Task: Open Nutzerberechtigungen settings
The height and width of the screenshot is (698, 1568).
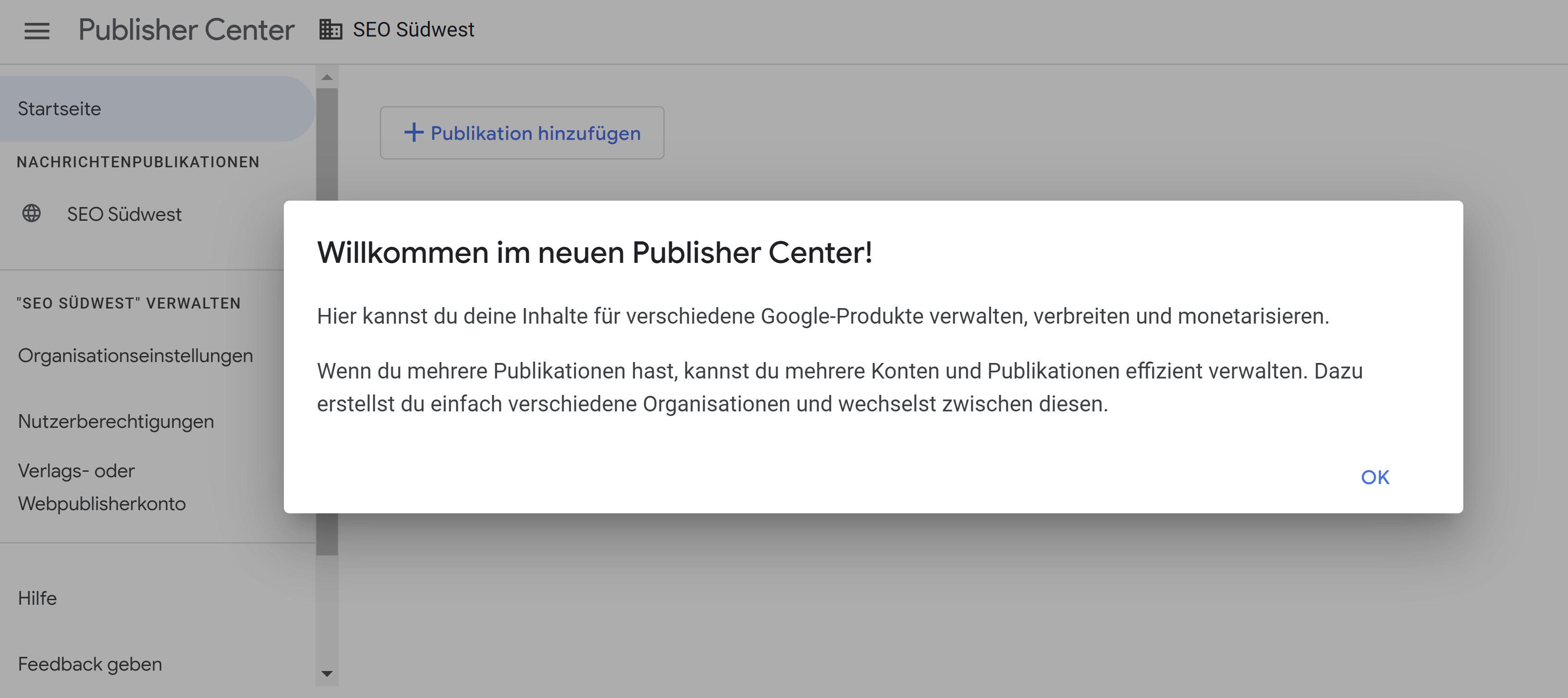Action: (x=116, y=421)
